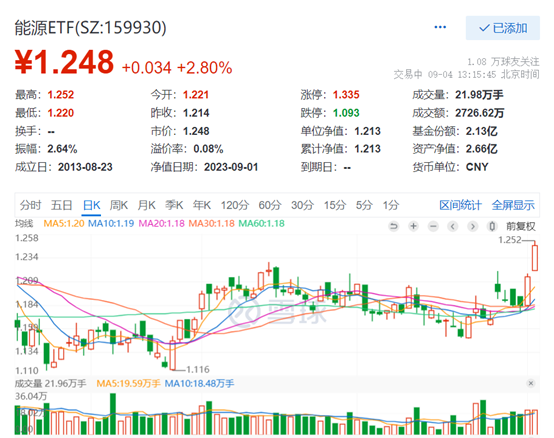
Task: Click the 均线 moving average label
Action: click(24, 223)
